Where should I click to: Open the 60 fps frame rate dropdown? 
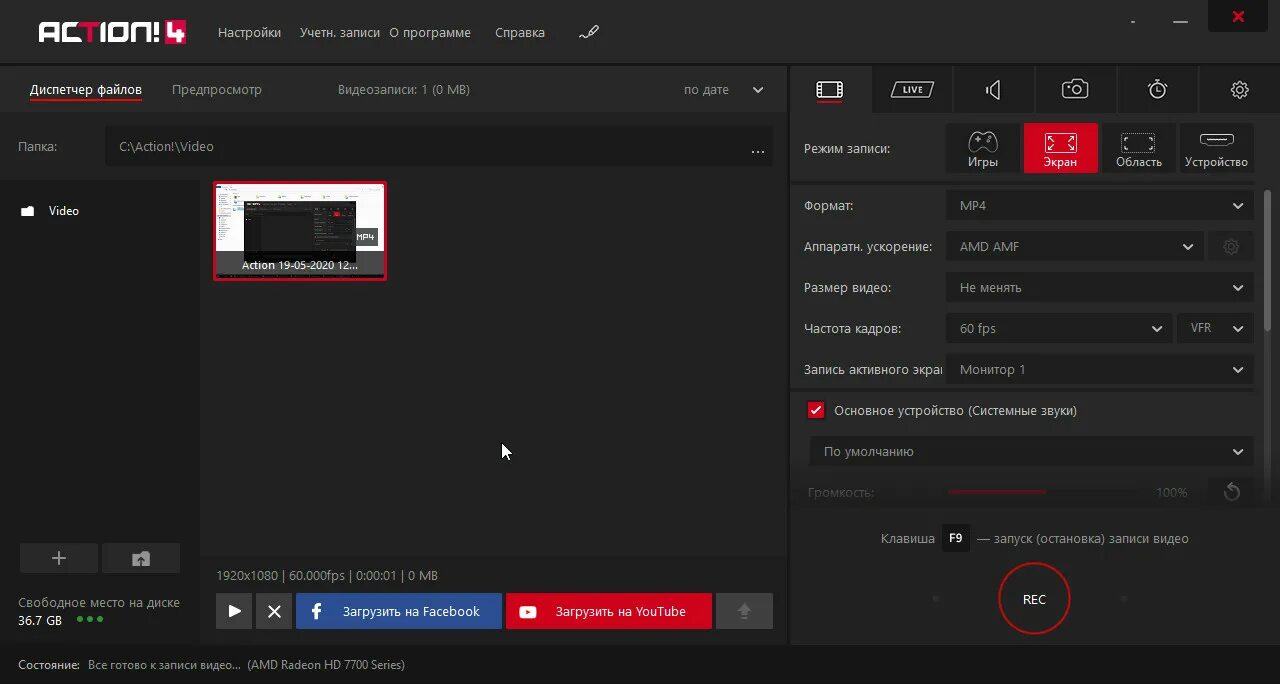(1059, 328)
